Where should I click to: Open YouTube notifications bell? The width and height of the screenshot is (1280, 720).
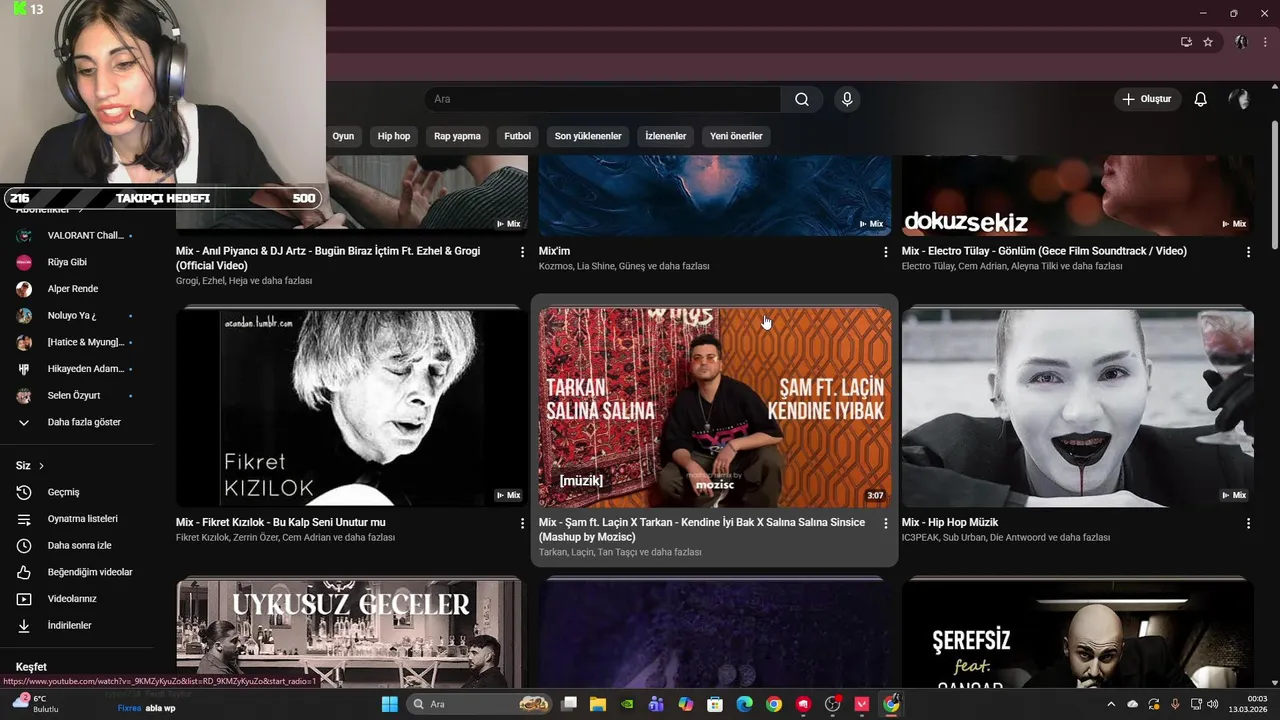pyautogui.click(x=1200, y=99)
